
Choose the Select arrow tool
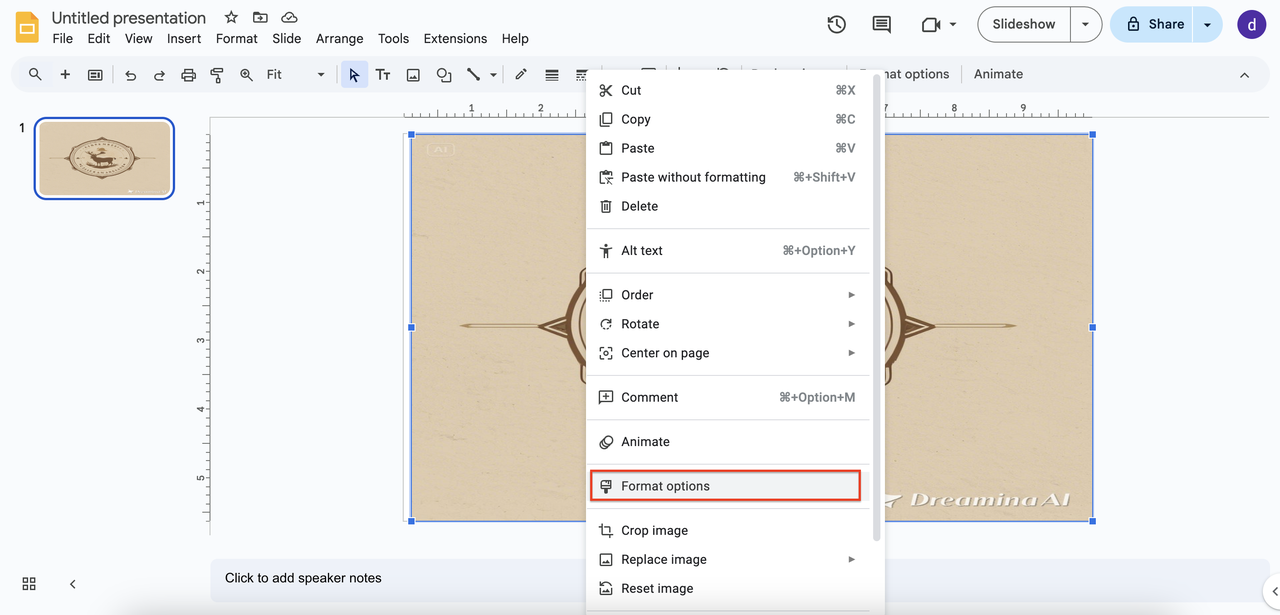point(354,74)
